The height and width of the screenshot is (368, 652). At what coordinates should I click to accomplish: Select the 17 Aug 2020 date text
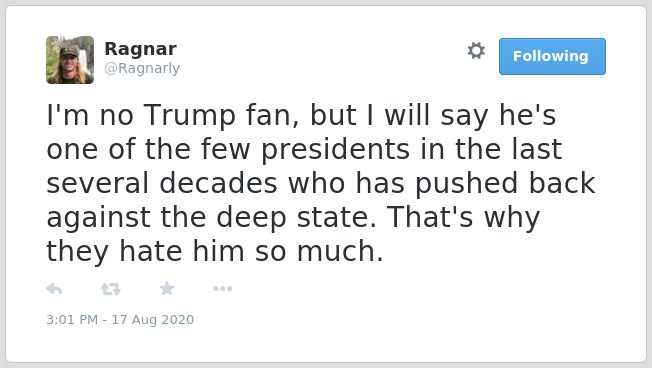coord(153,320)
